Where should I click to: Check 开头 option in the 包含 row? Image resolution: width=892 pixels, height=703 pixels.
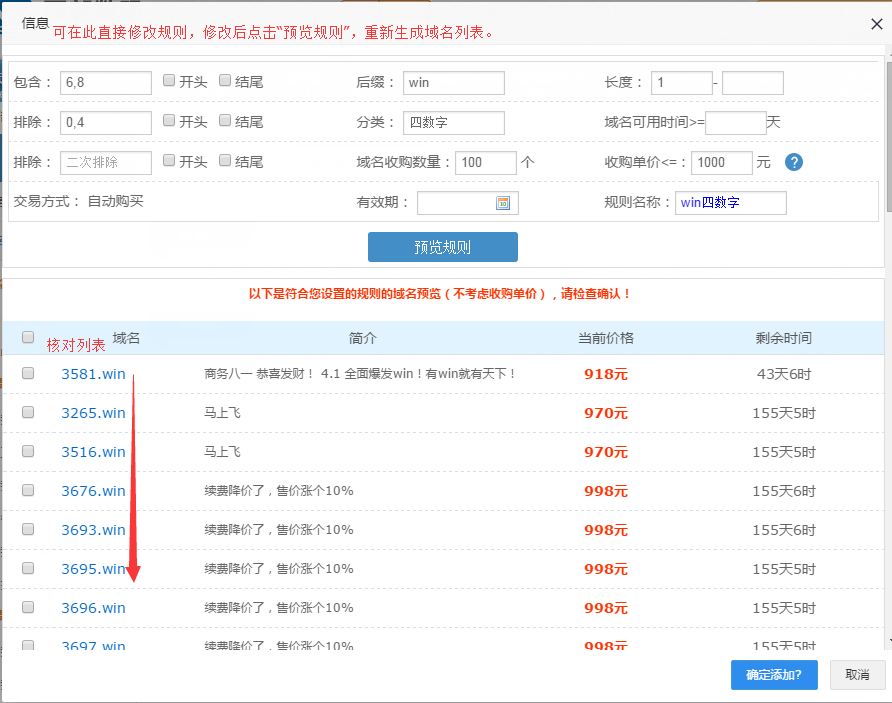[x=169, y=81]
